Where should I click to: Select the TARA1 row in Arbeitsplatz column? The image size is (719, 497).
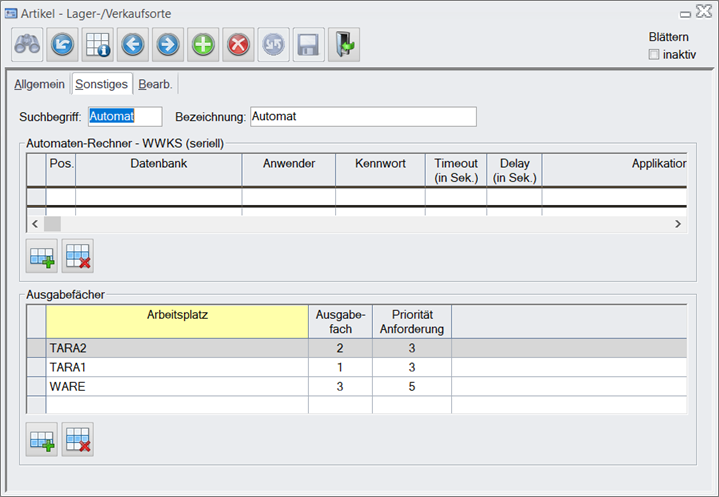[x=176, y=367]
